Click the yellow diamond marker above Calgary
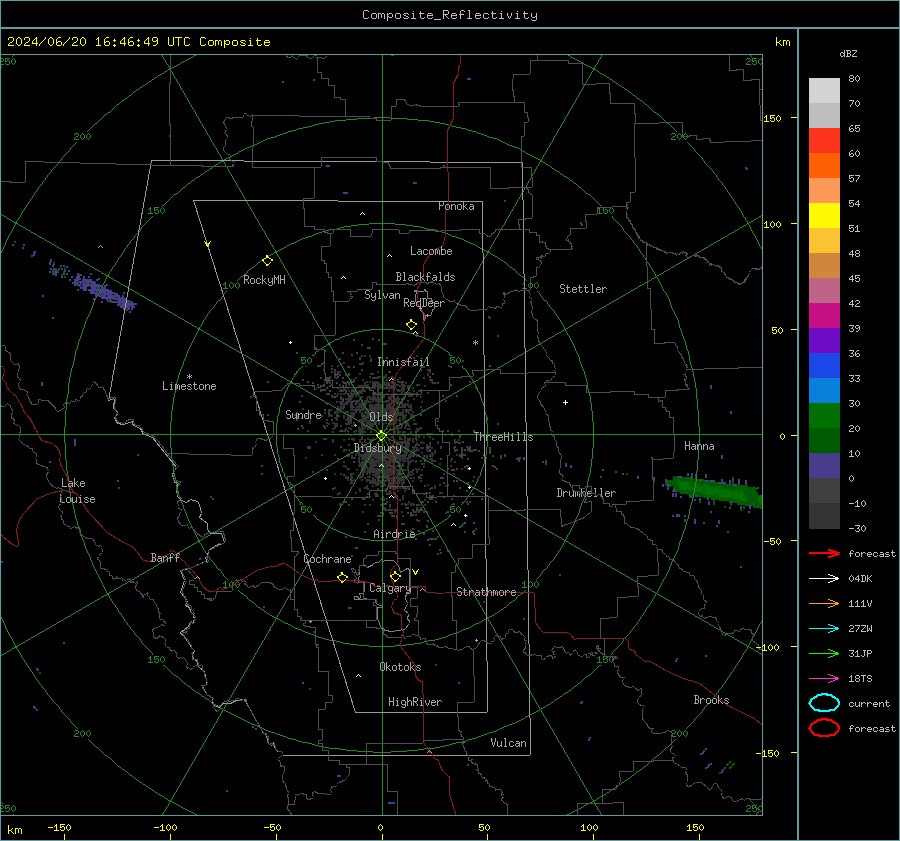This screenshot has height=841, width=900. click(395, 576)
